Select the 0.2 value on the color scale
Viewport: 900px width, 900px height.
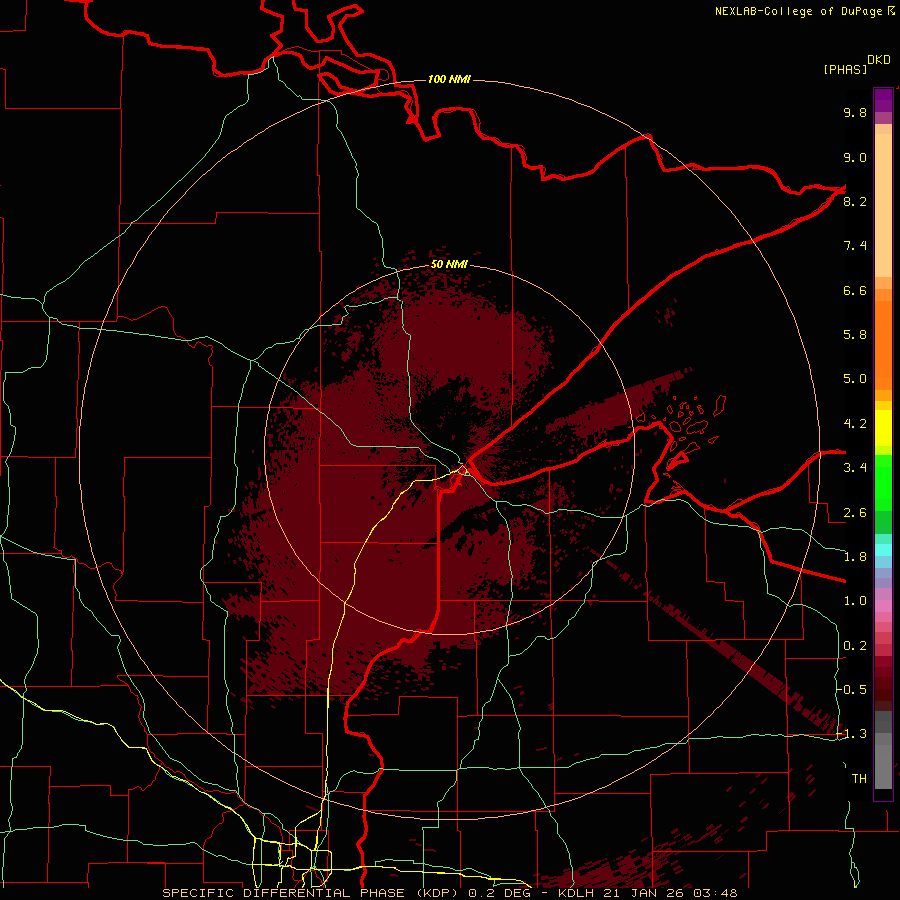855,646
